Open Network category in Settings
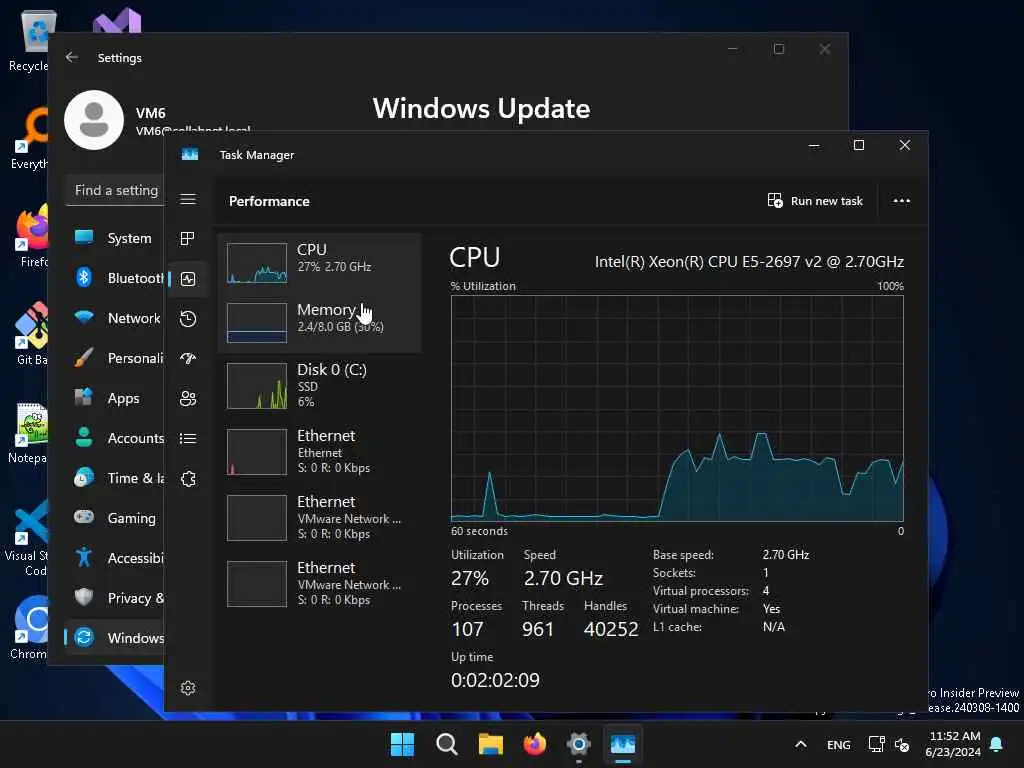The width and height of the screenshot is (1024, 768). coord(115,318)
